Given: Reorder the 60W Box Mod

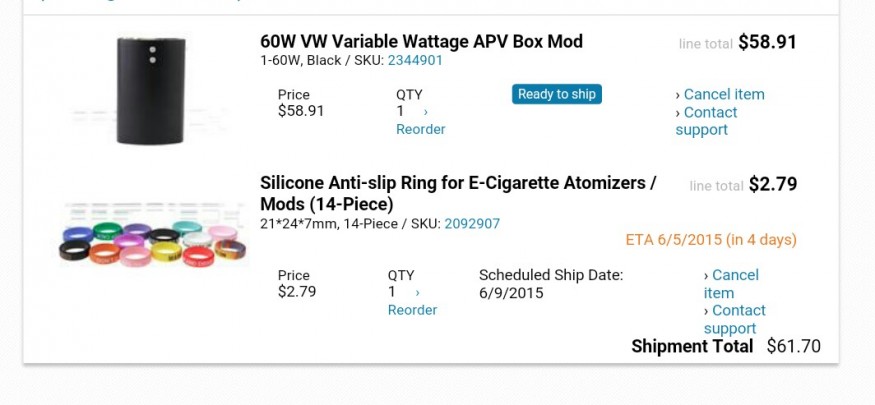Looking at the screenshot, I should pos(420,129).
